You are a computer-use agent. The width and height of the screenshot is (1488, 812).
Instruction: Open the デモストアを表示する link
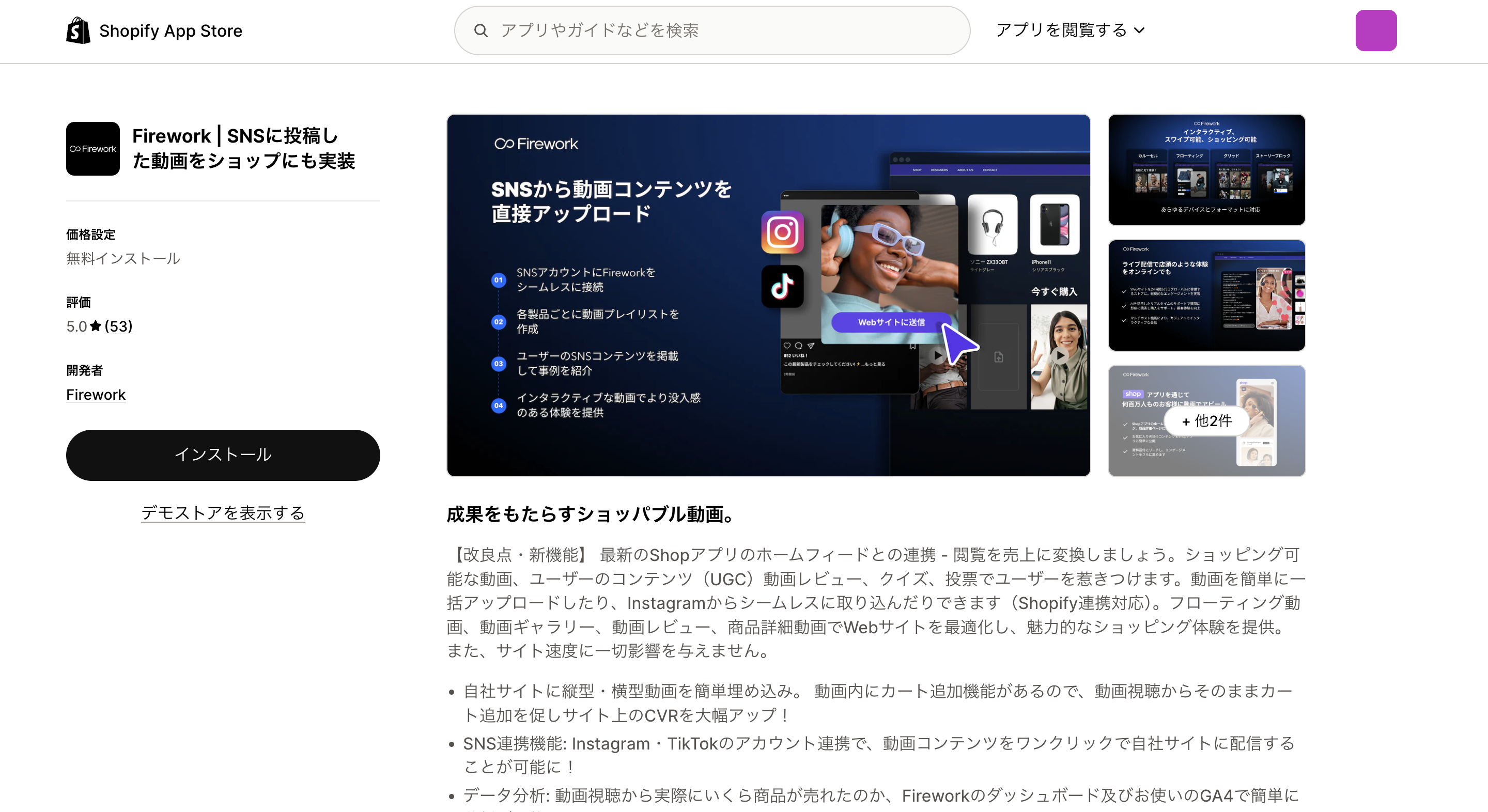pyautogui.click(x=223, y=513)
